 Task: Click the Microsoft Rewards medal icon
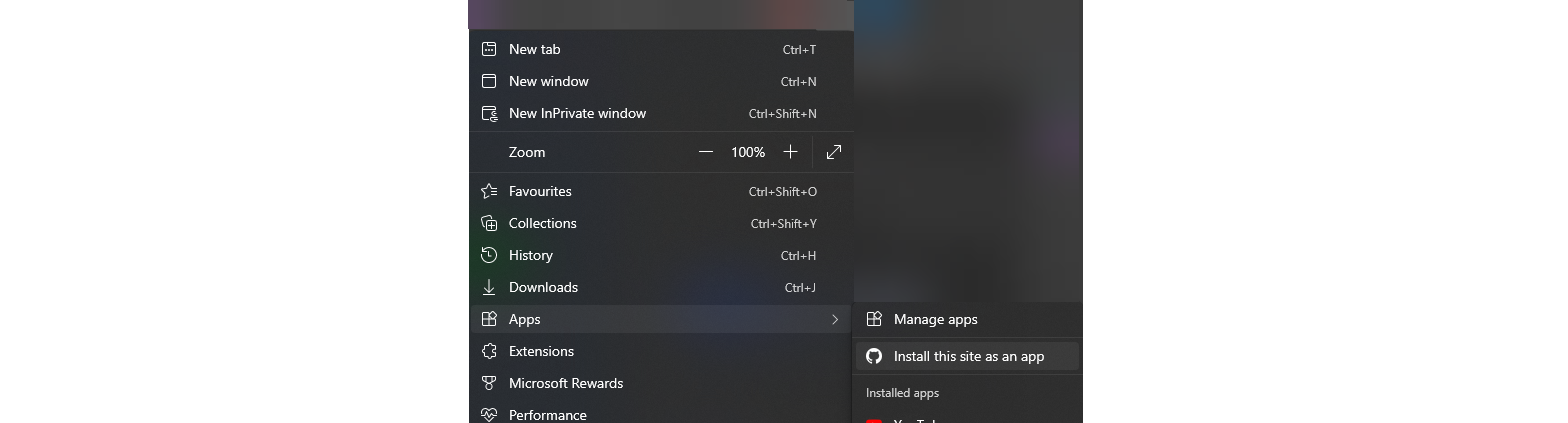pyautogui.click(x=489, y=383)
